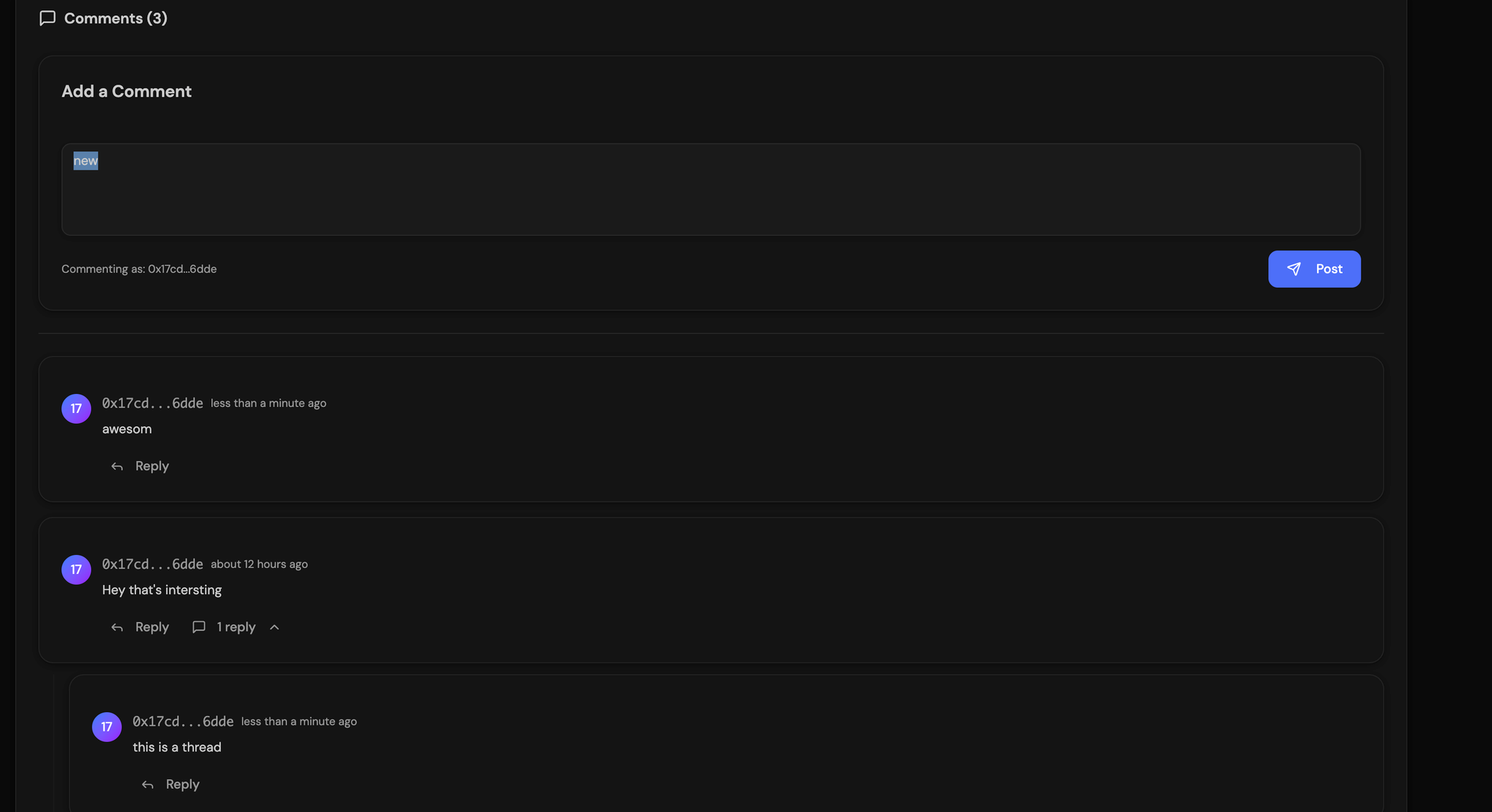Click the 'Comments (3)' heading
The image size is (1492, 812).
click(x=116, y=18)
